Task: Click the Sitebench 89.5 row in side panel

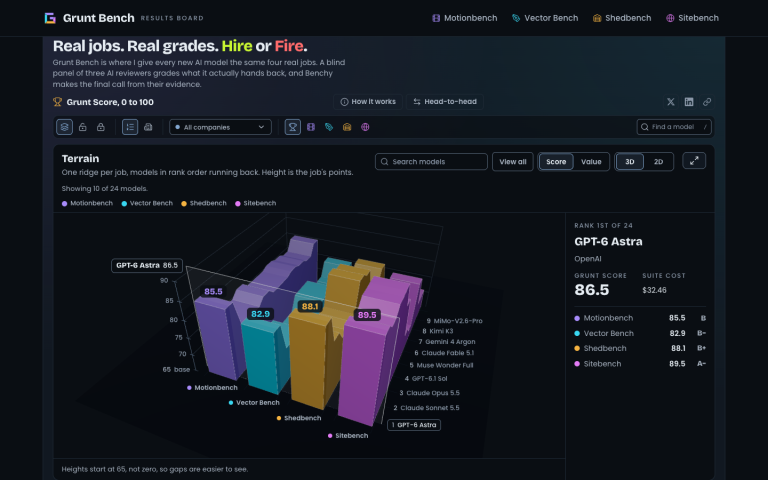Action: [x=640, y=364]
